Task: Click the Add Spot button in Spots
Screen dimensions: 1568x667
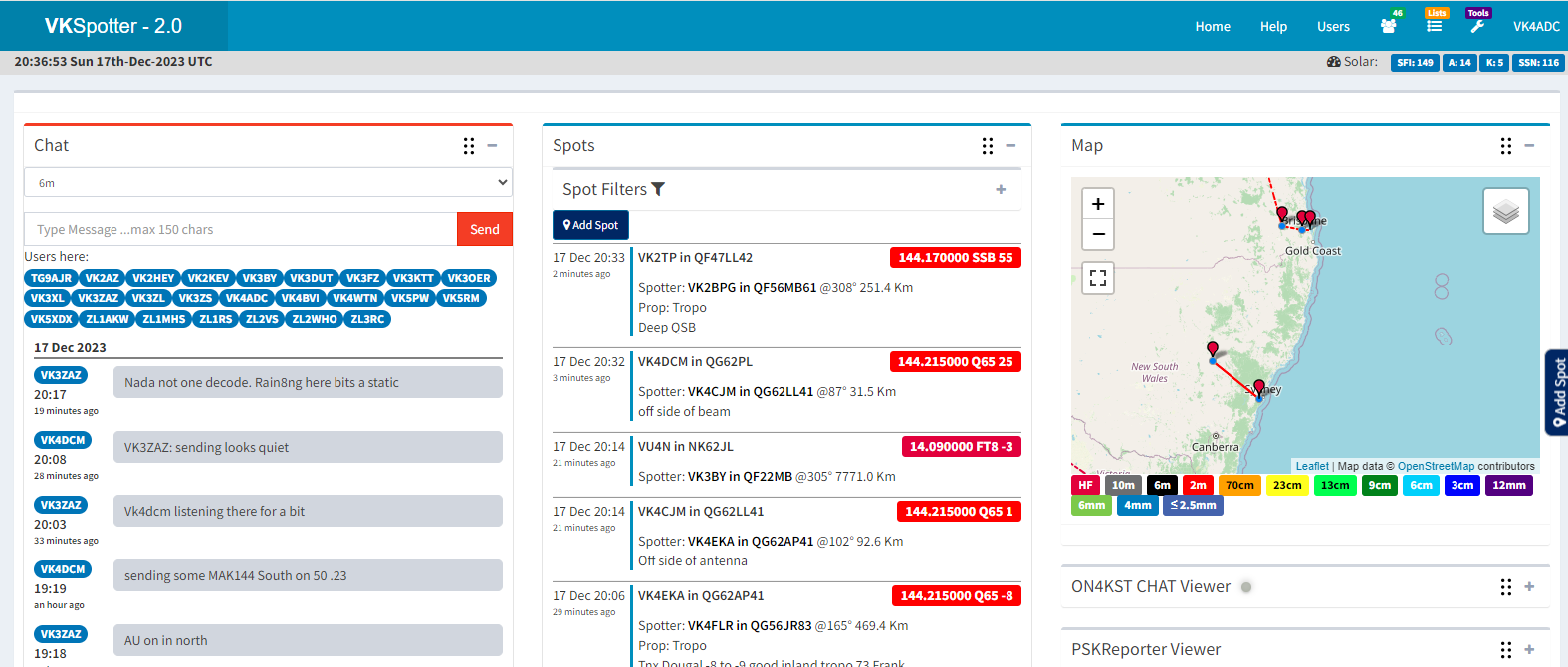Action: [x=590, y=225]
